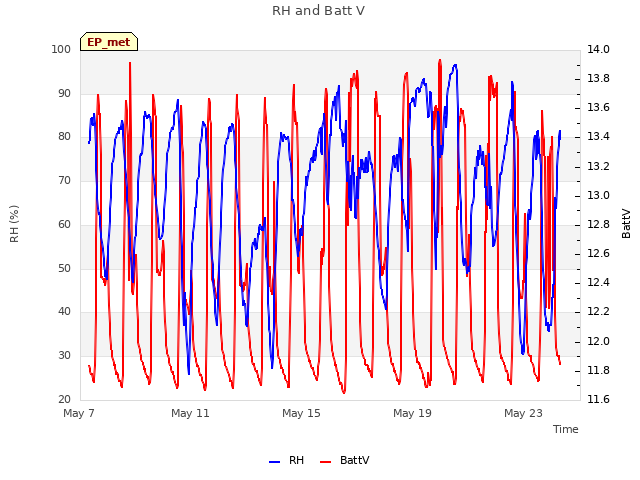This screenshot has height=480, width=640.
Task: Click the 12.2 tick on BattV axis
Action: pos(598,311)
